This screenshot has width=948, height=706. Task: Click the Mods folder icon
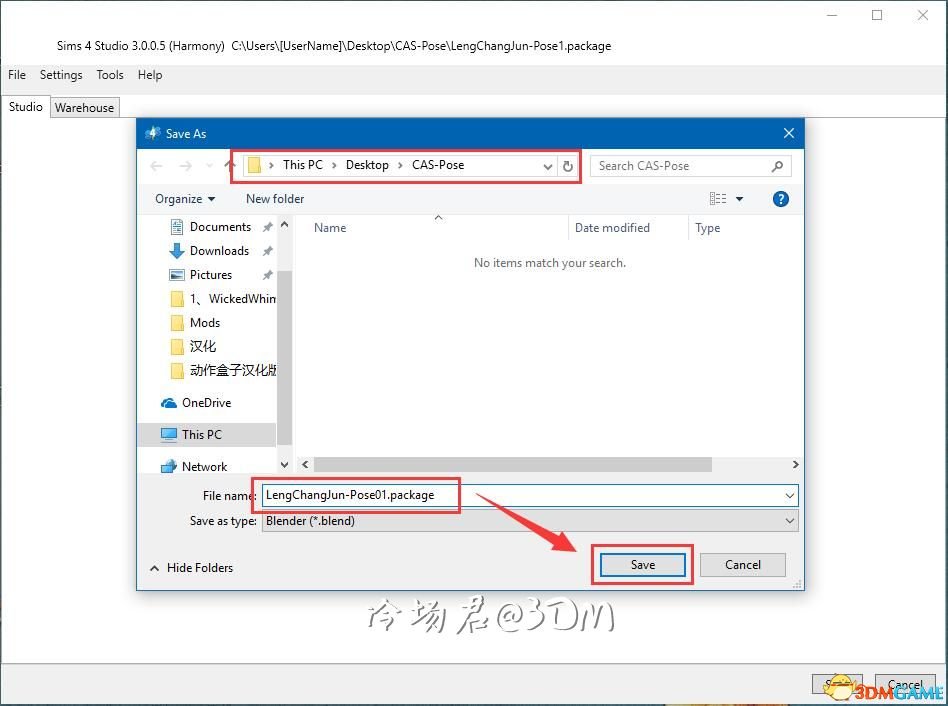pos(177,323)
